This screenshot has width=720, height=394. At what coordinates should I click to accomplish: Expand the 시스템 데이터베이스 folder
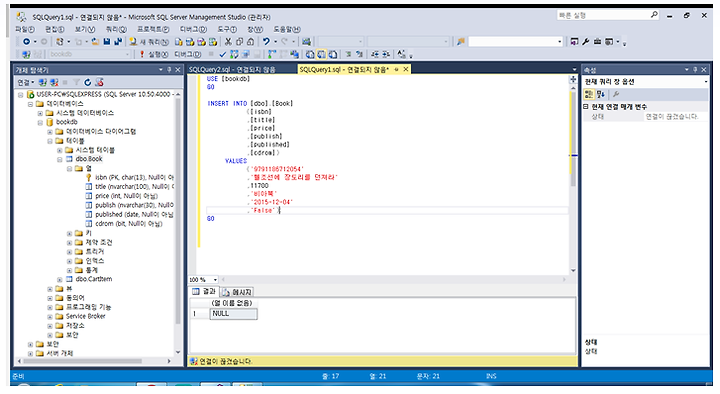[40, 113]
